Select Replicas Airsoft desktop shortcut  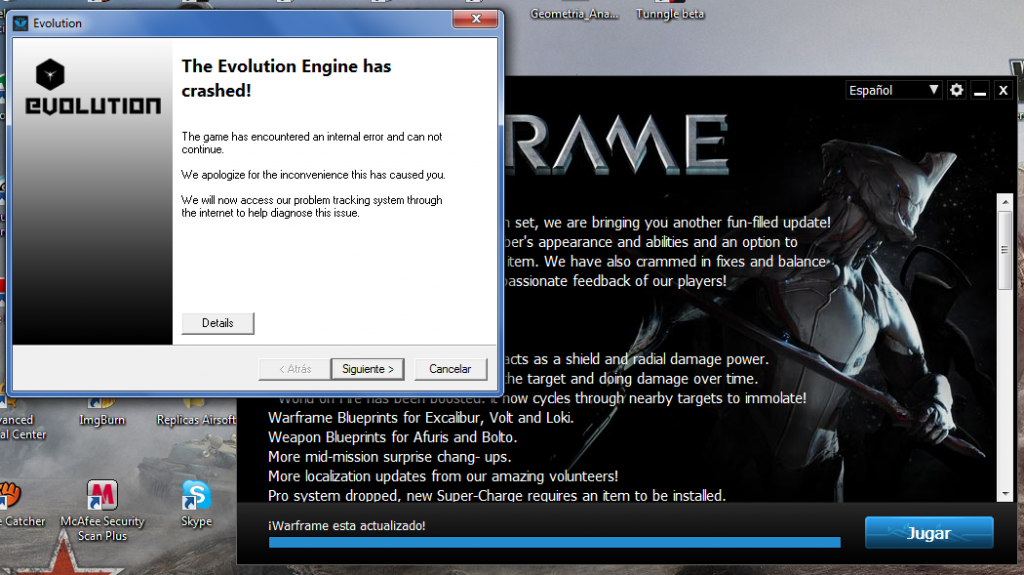196,413
